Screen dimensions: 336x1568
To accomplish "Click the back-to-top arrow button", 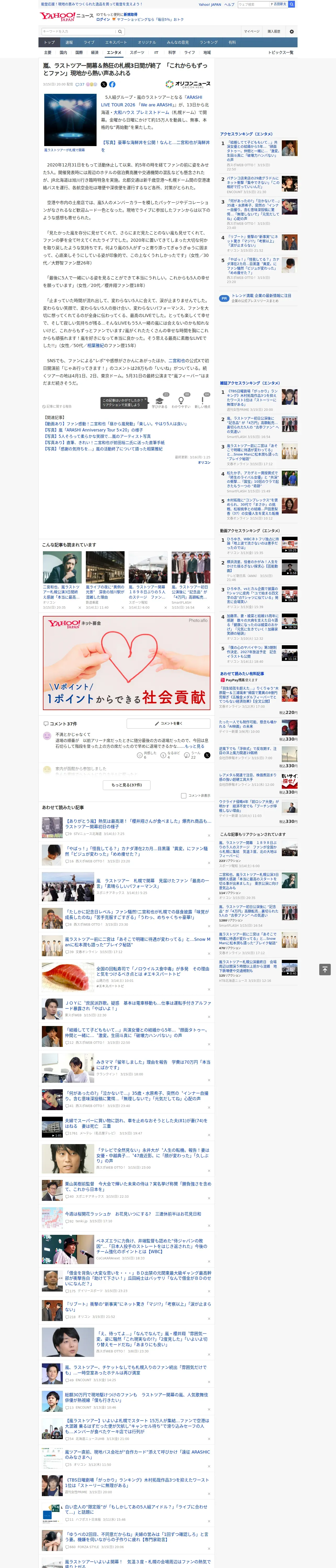I will (325, 969).
